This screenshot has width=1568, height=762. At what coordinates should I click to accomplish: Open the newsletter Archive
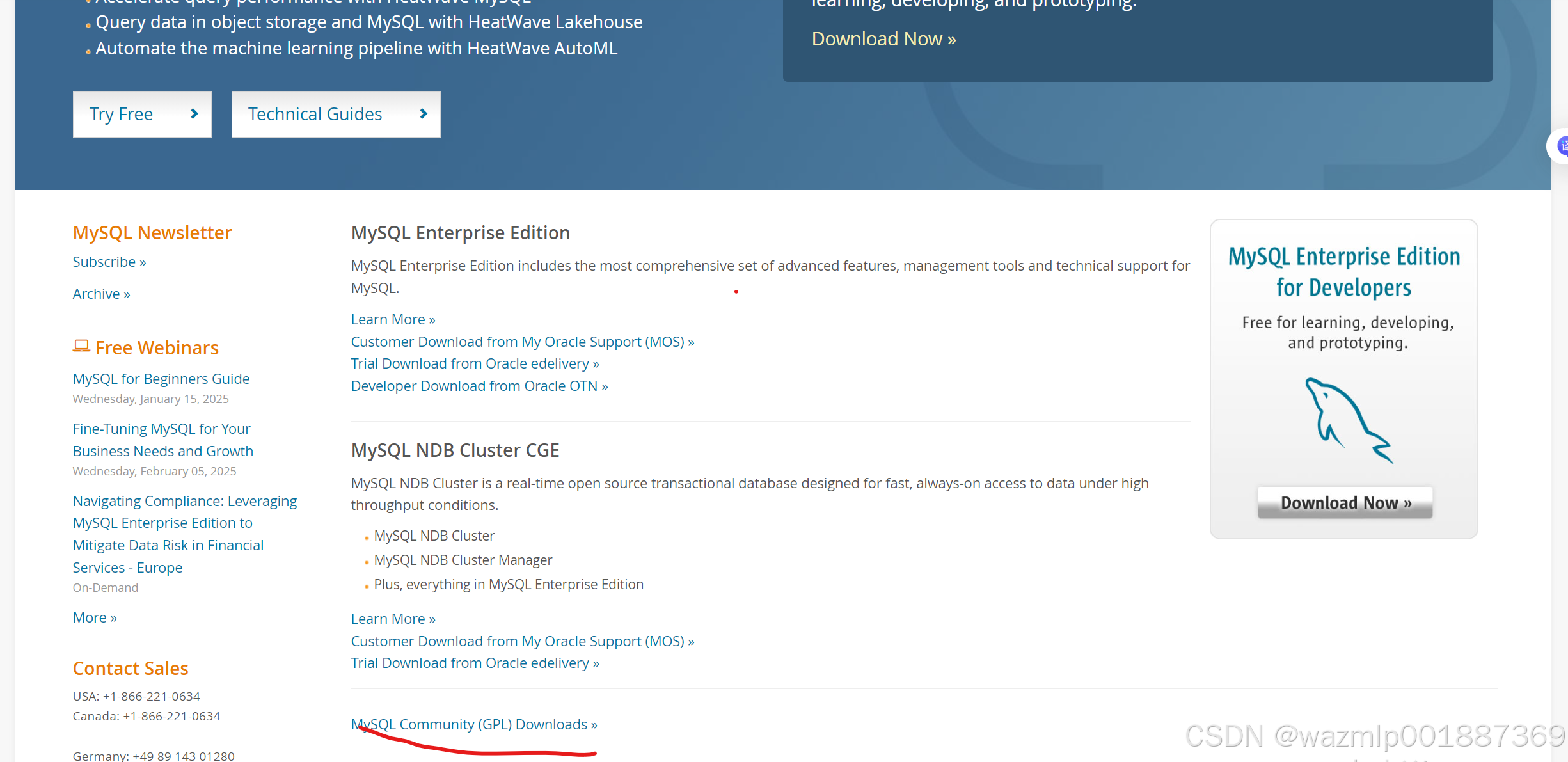[101, 293]
